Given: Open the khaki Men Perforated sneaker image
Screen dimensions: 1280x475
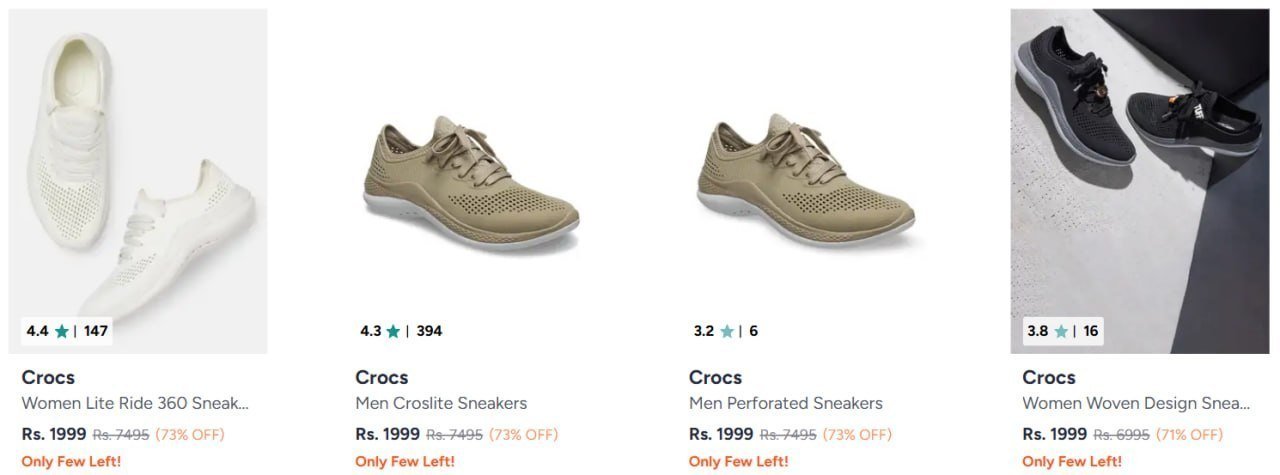Looking at the screenshot, I should point(805,181).
